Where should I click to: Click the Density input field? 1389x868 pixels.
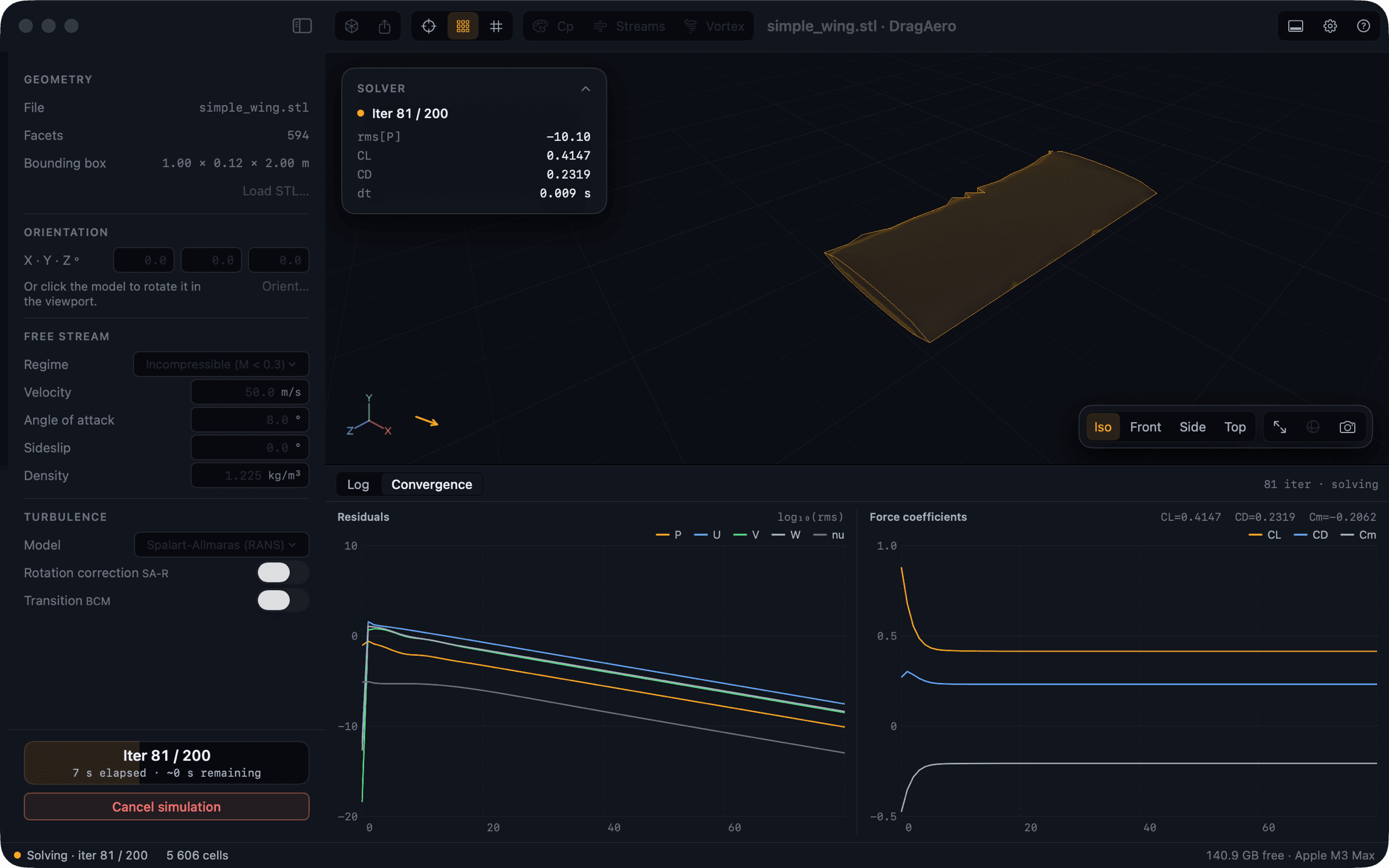pyautogui.click(x=250, y=475)
